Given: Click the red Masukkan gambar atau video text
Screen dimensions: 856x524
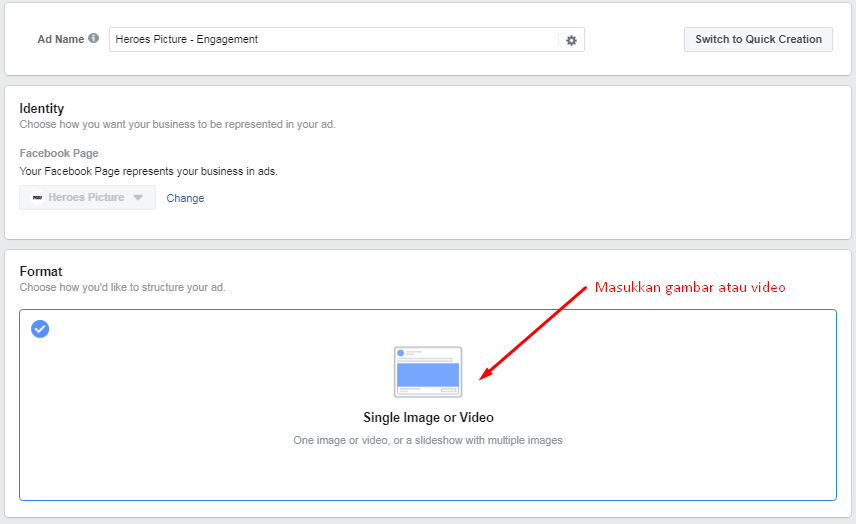Looking at the screenshot, I should [690, 287].
